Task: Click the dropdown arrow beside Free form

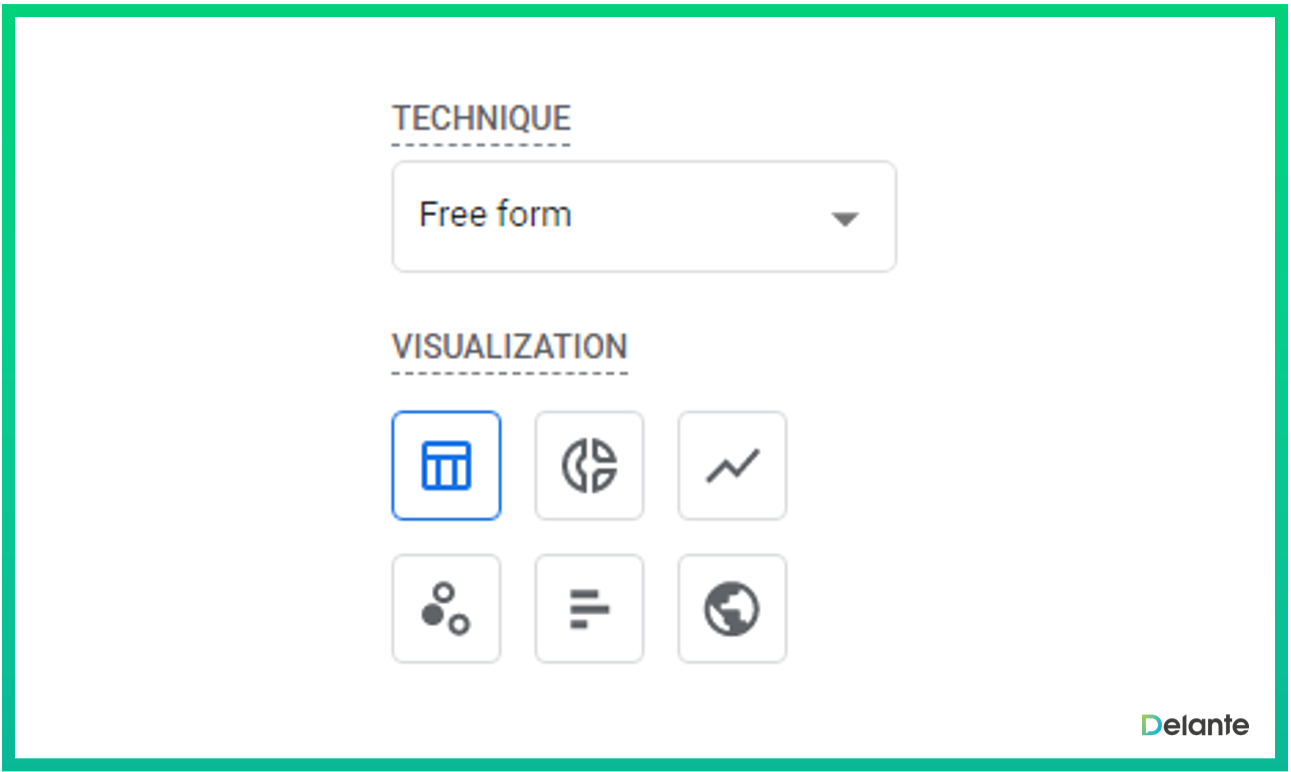Action: pos(845,219)
